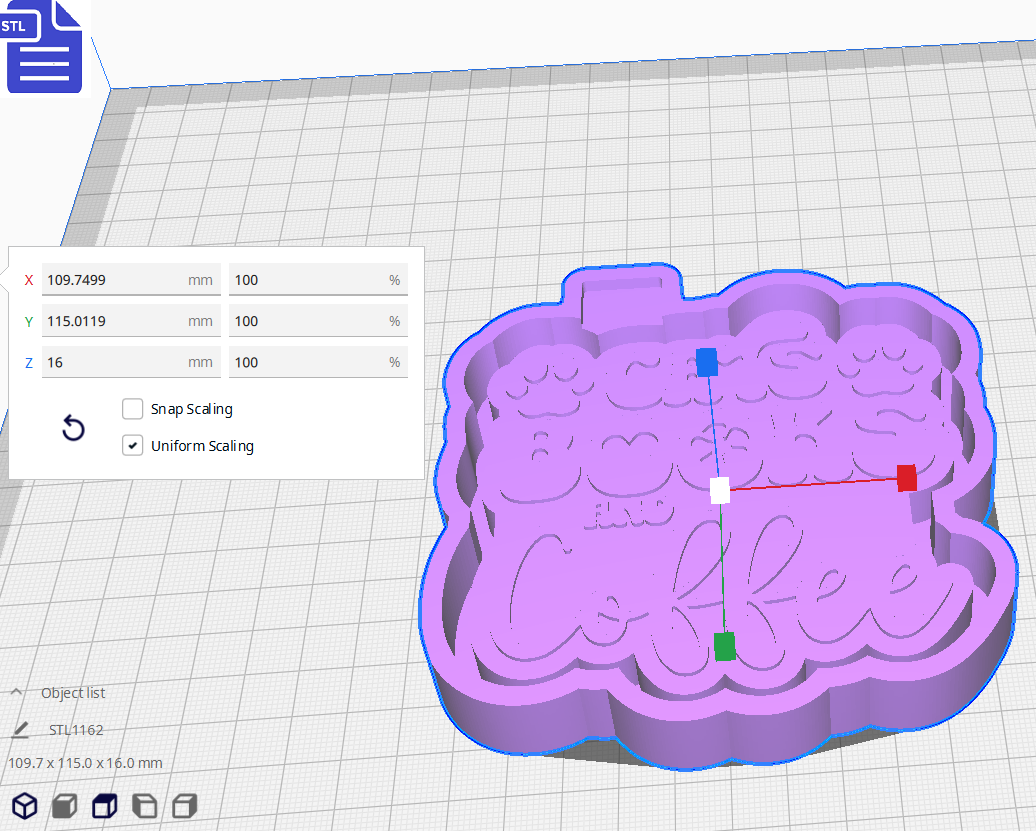The width and height of the screenshot is (1036, 831).
Task: Switch to the layer view cube icon
Action: point(104,805)
